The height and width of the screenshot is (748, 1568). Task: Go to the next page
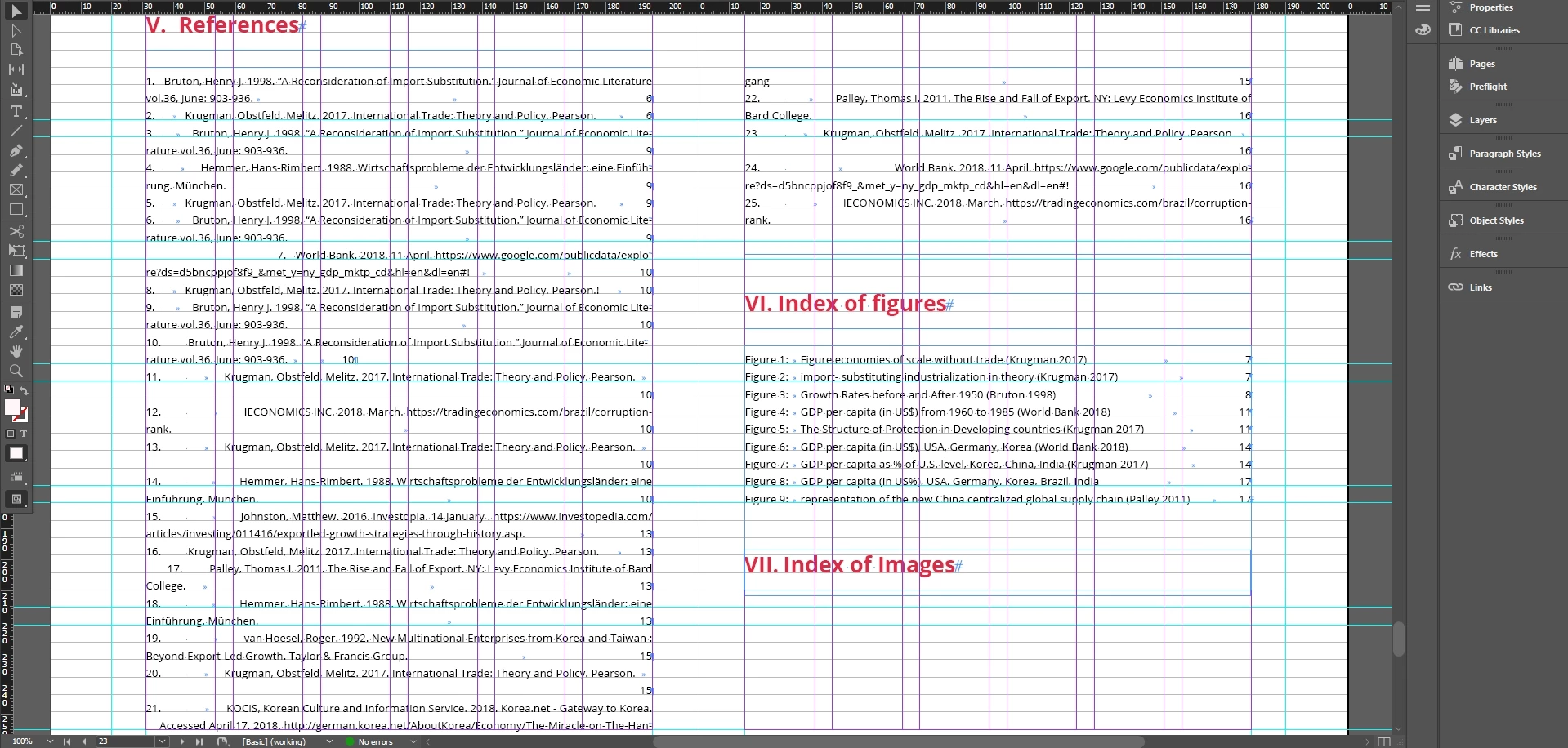183,741
